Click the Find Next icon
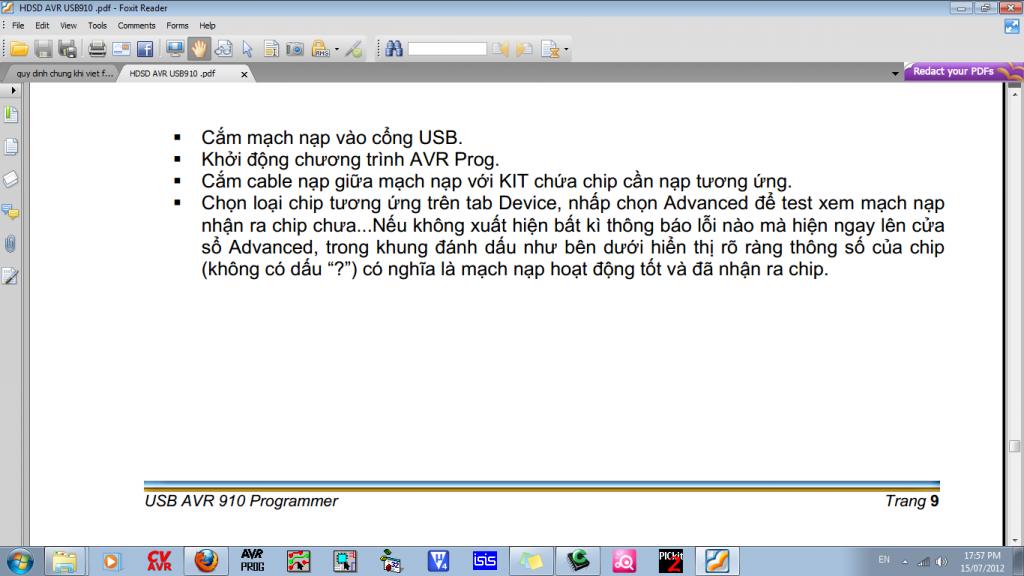 524,49
